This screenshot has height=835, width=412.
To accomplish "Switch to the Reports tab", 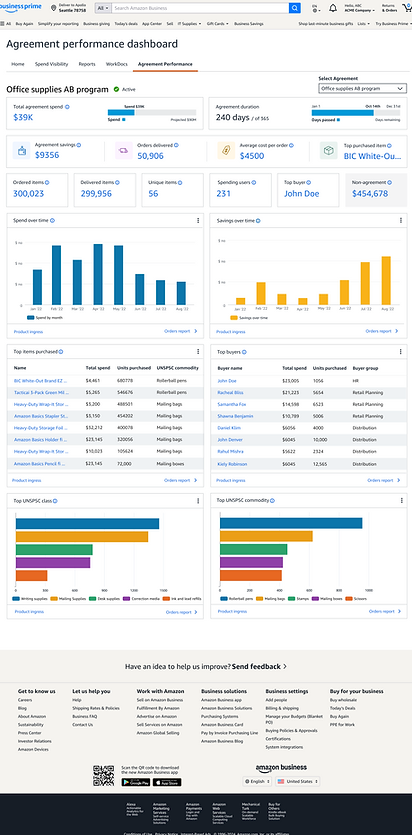I will point(87,64).
